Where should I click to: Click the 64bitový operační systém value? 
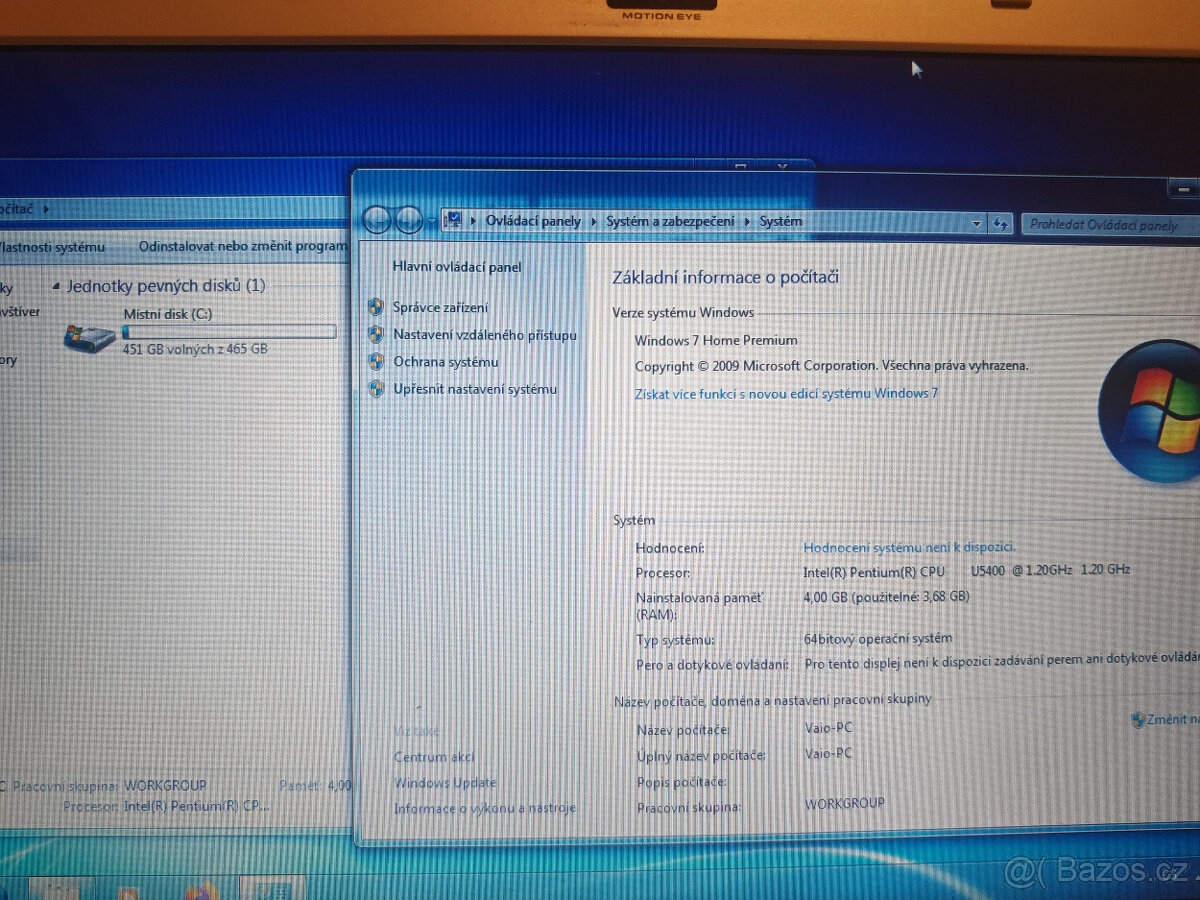click(x=878, y=638)
